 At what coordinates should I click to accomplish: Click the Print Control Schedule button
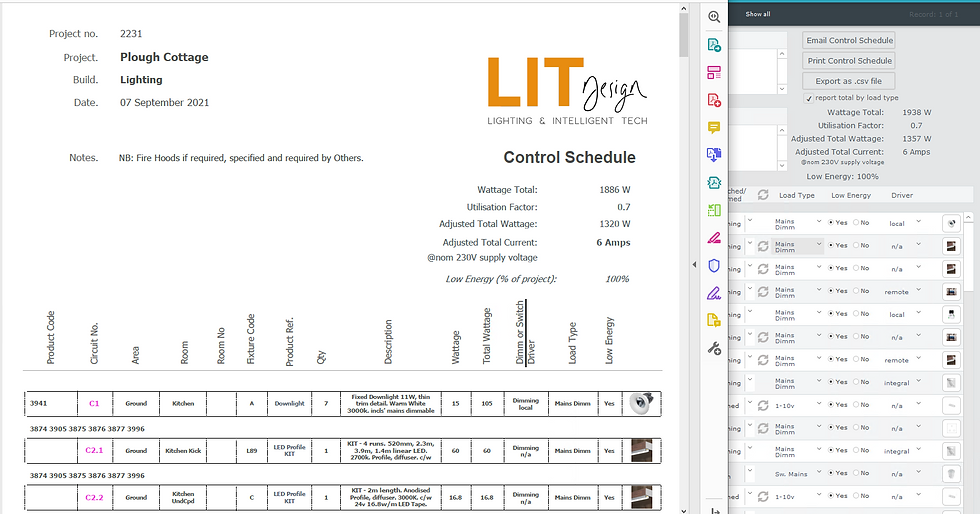click(849, 61)
